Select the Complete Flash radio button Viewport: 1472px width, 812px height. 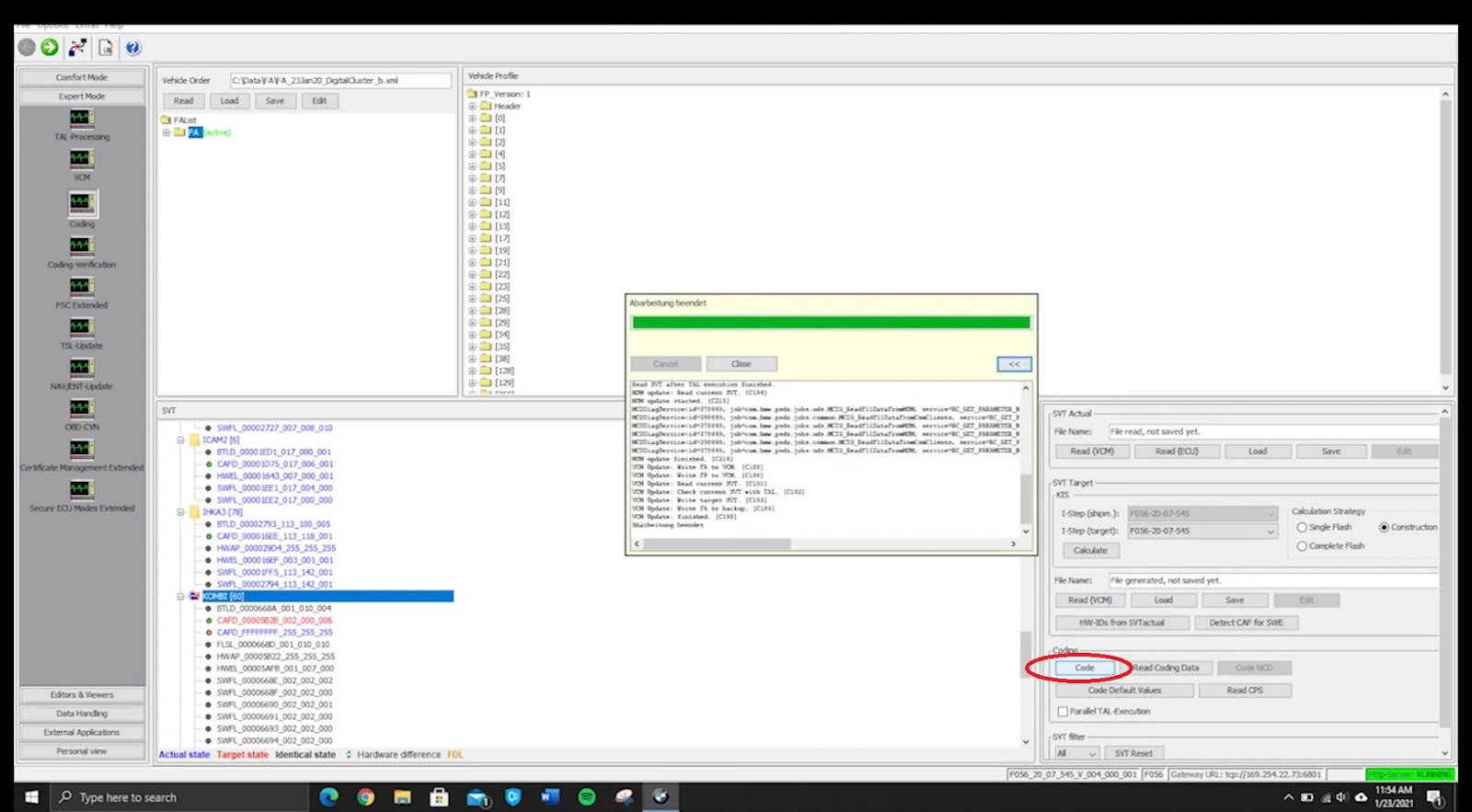tap(1302, 546)
